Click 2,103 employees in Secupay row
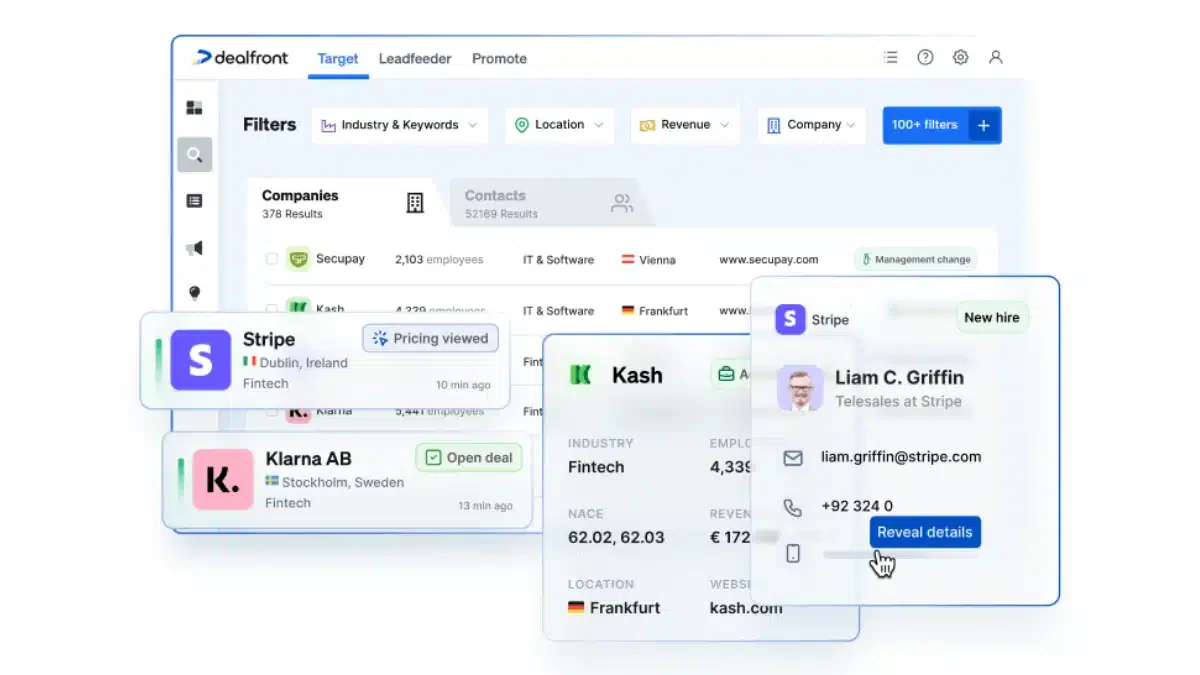 click(x=439, y=259)
